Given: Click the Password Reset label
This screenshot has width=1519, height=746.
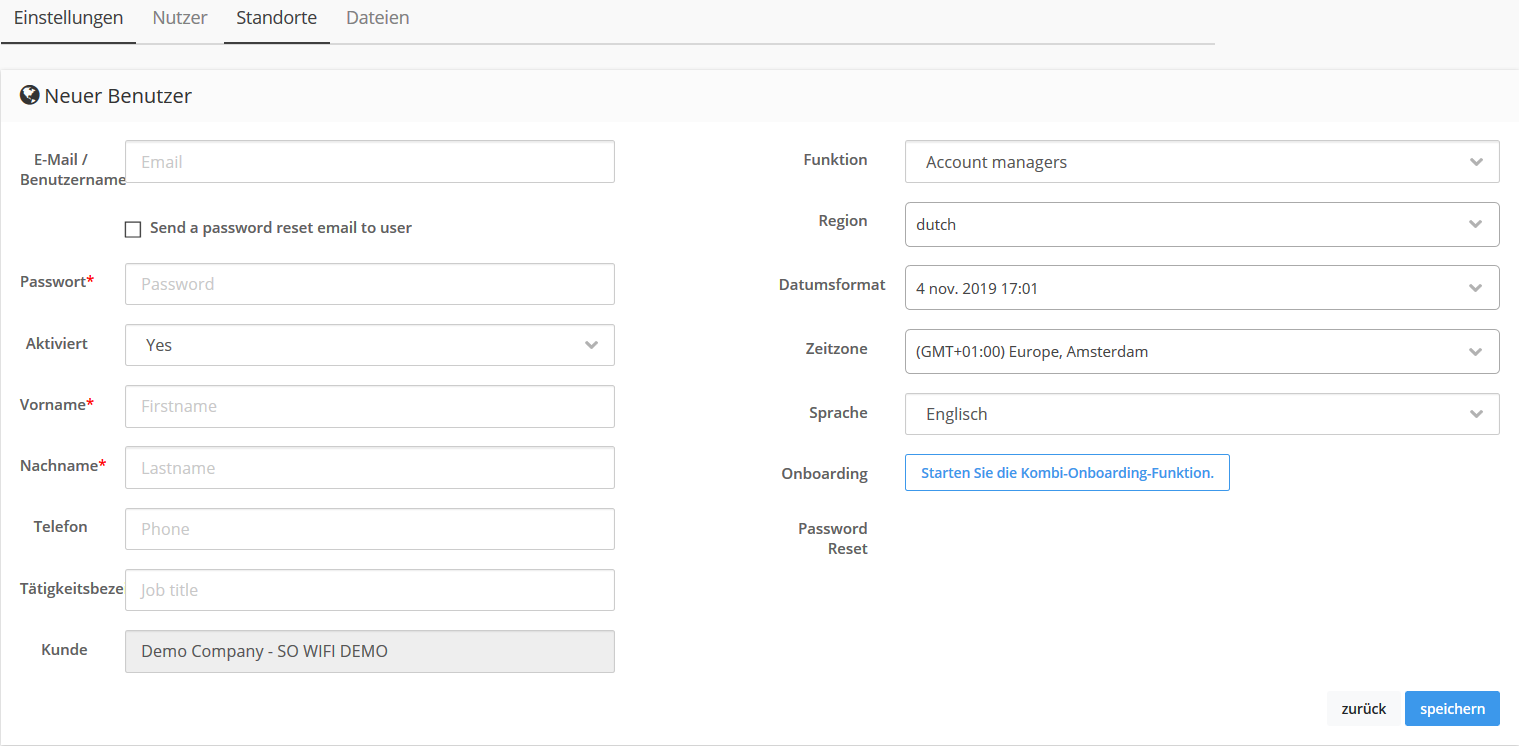Looking at the screenshot, I should pos(833,538).
